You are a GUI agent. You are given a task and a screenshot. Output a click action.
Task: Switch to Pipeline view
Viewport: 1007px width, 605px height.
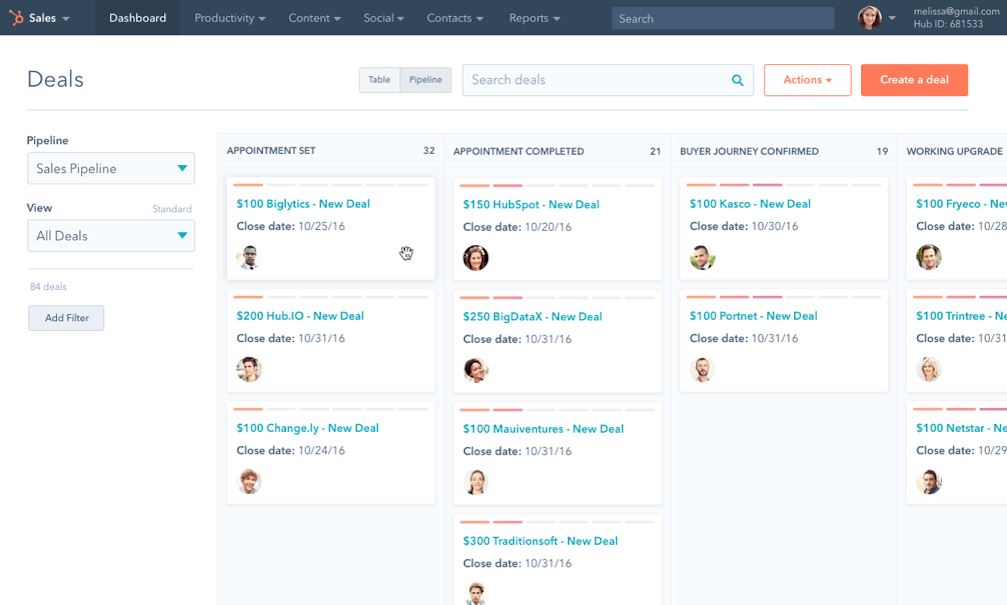tap(426, 80)
